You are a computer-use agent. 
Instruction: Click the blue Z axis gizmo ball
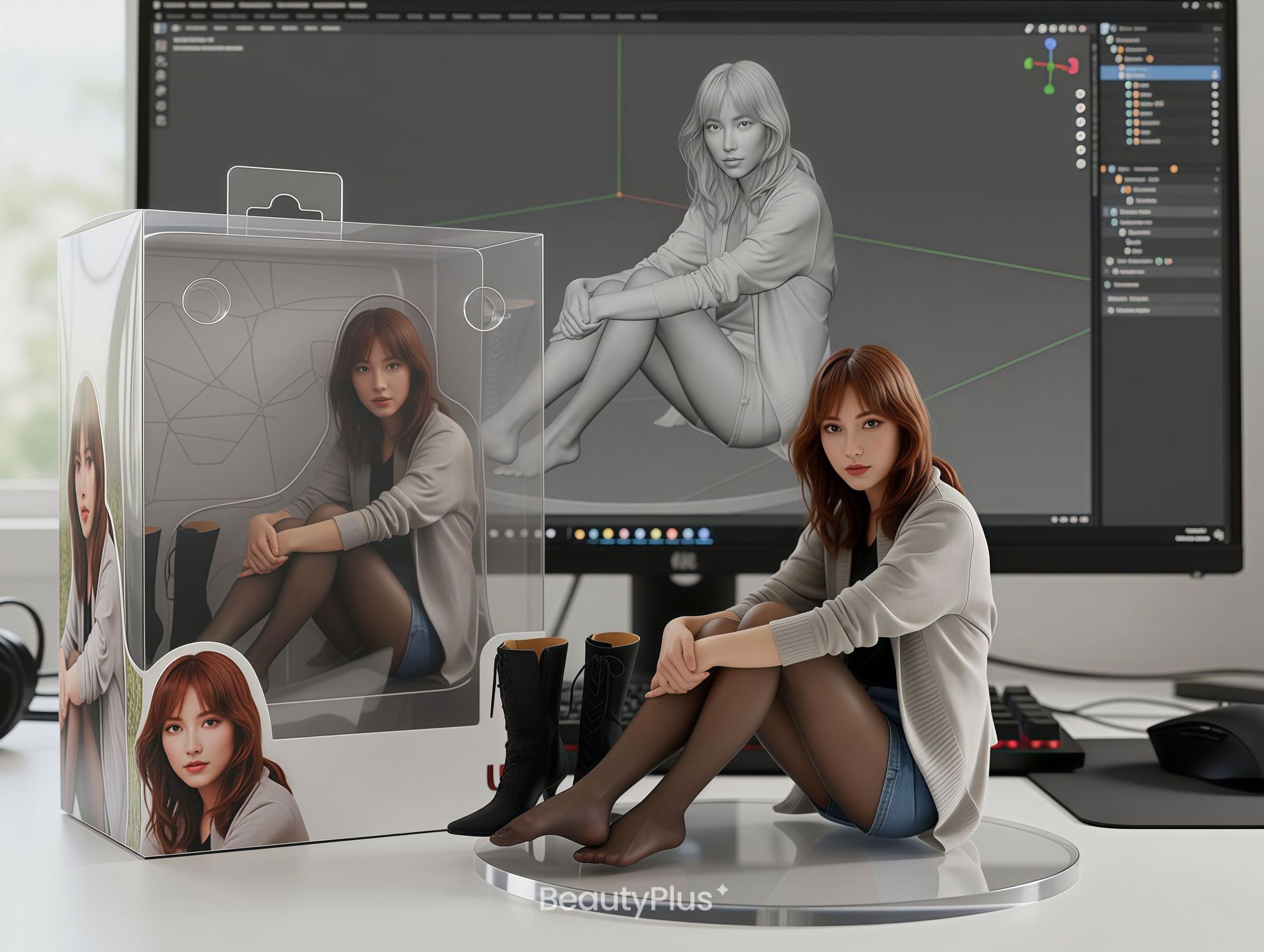tap(1050, 44)
